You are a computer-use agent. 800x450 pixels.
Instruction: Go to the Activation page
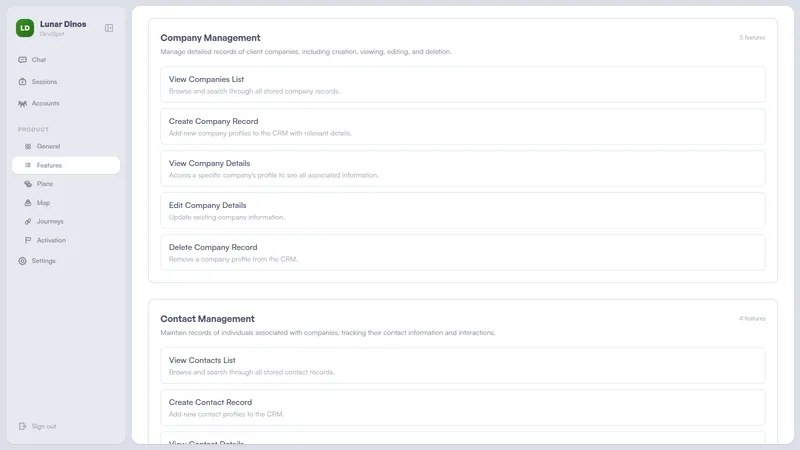pos(52,240)
